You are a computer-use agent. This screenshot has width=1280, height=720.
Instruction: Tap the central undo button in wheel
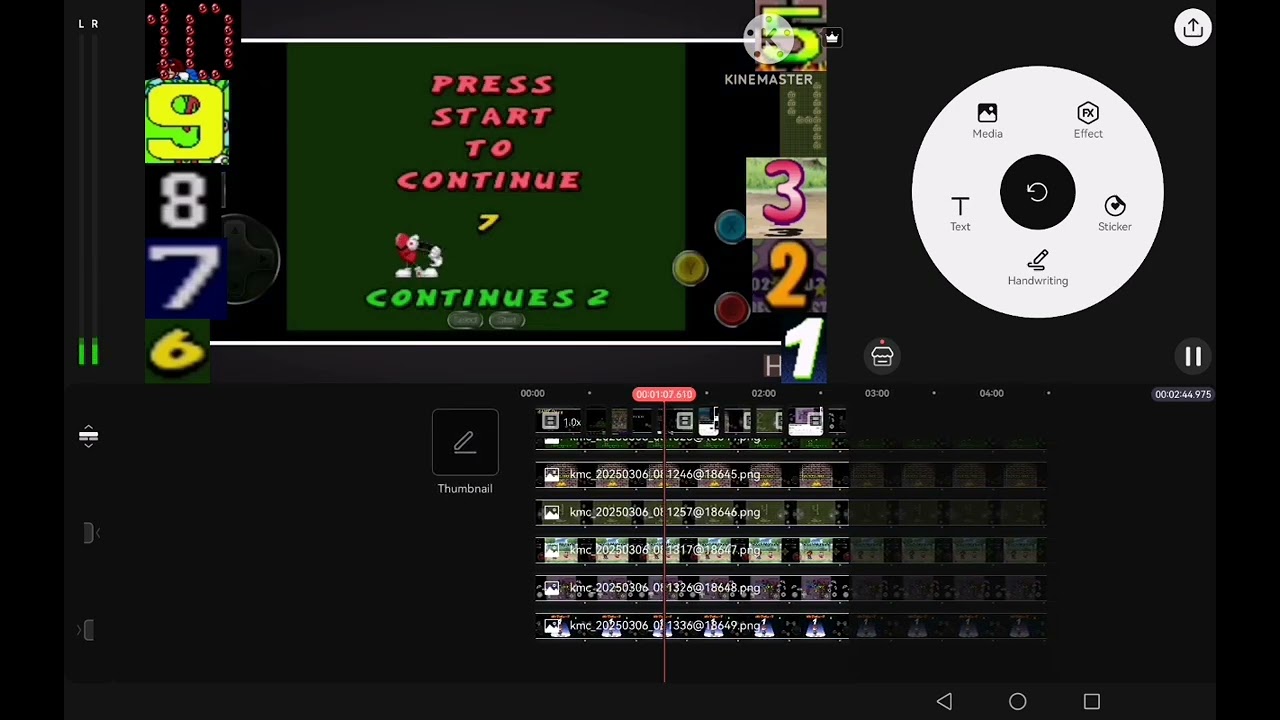tap(1038, 192)
